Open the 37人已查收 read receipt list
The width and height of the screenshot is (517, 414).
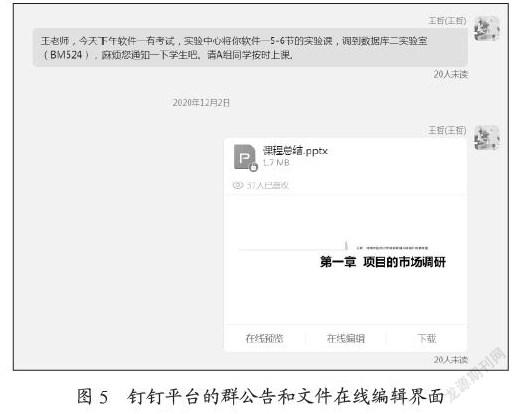click(x=260, y=185)
